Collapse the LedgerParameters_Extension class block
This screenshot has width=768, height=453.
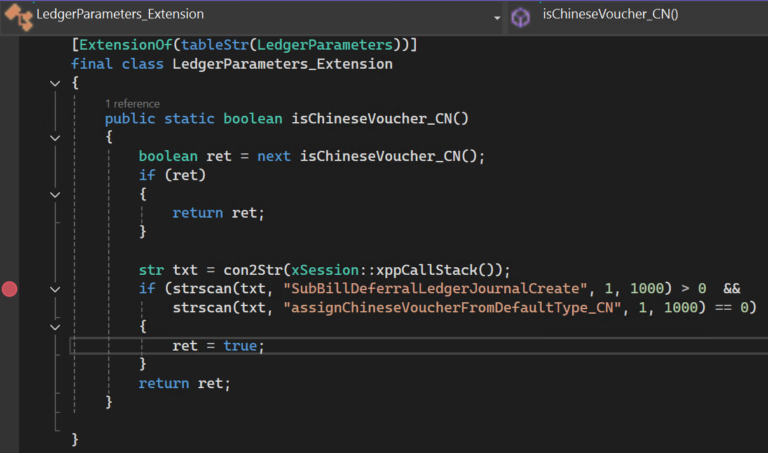pyautogui.click(x=55, y=84)
